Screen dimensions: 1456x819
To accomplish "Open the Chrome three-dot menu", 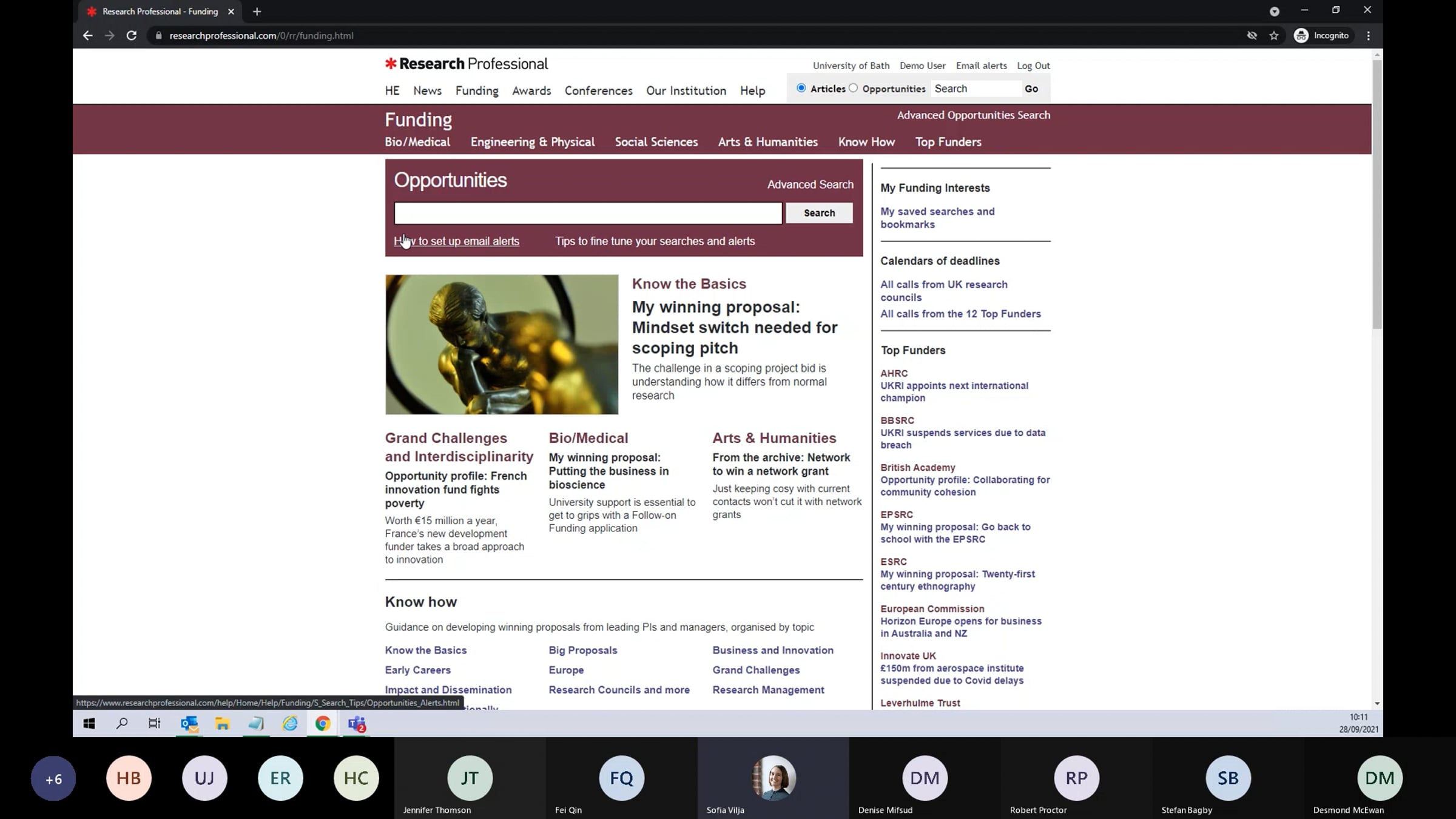I will point(1369,36).
